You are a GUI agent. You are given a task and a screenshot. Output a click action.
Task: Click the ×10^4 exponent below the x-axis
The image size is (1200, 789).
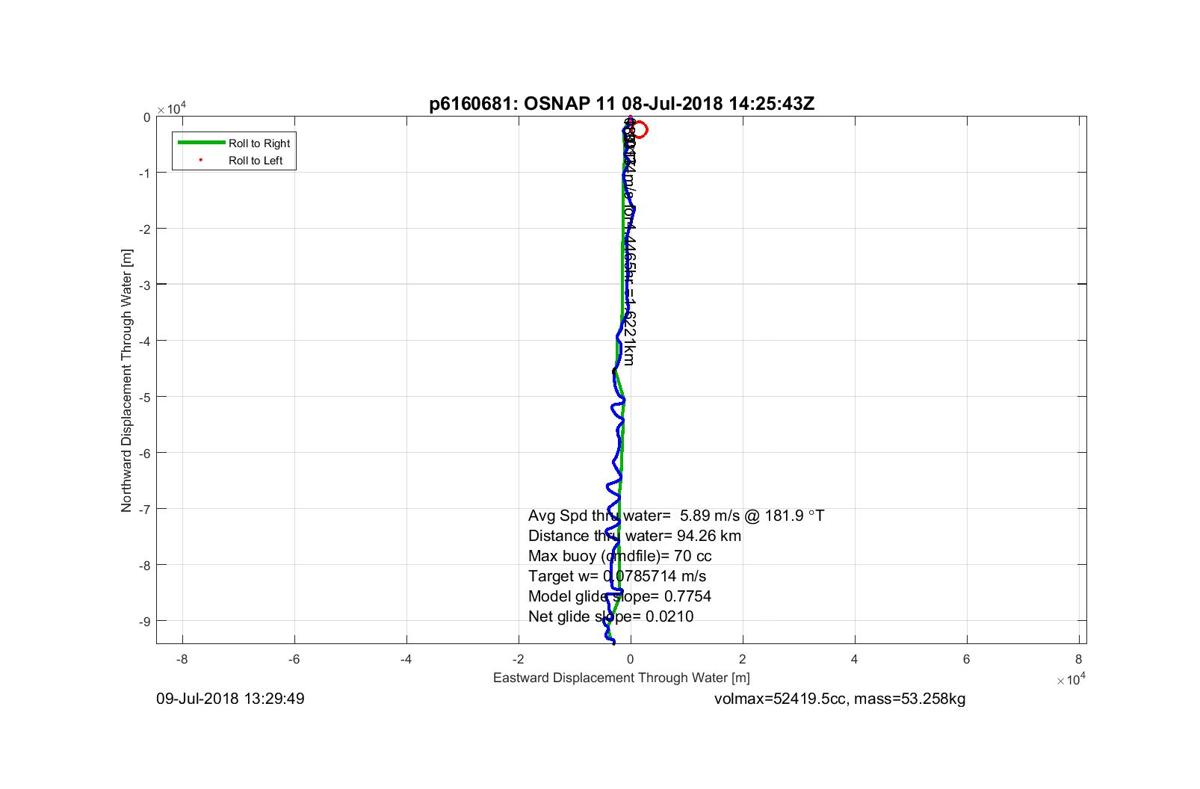pyautogui.click(x=1070, y=679)
